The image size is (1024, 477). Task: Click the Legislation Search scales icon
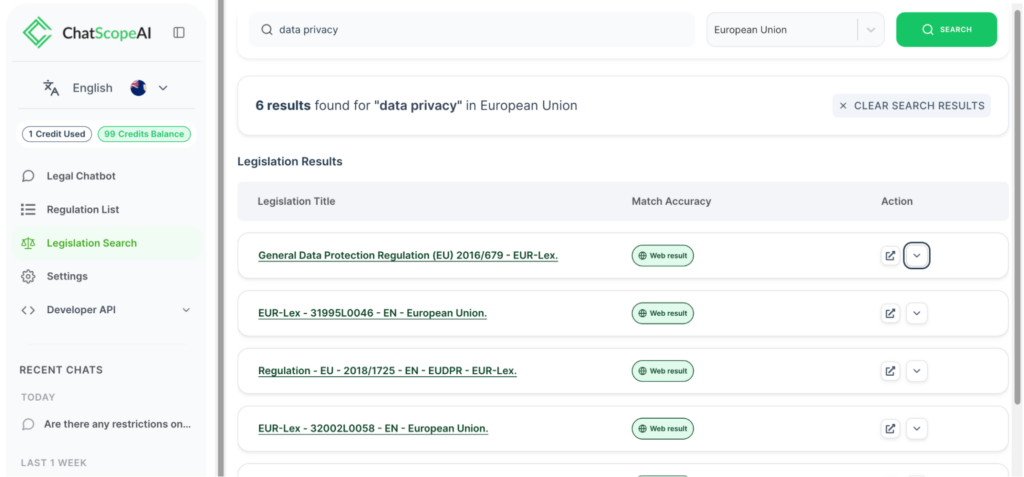click(x=28, y=243)
